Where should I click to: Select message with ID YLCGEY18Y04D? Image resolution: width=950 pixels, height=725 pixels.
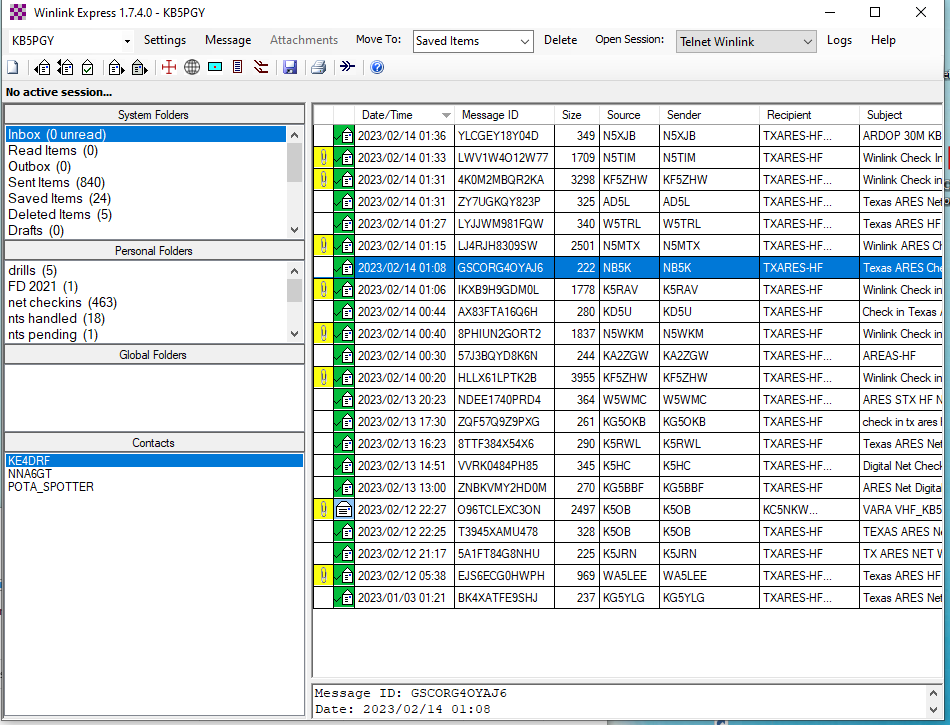(x=627, y=136)
